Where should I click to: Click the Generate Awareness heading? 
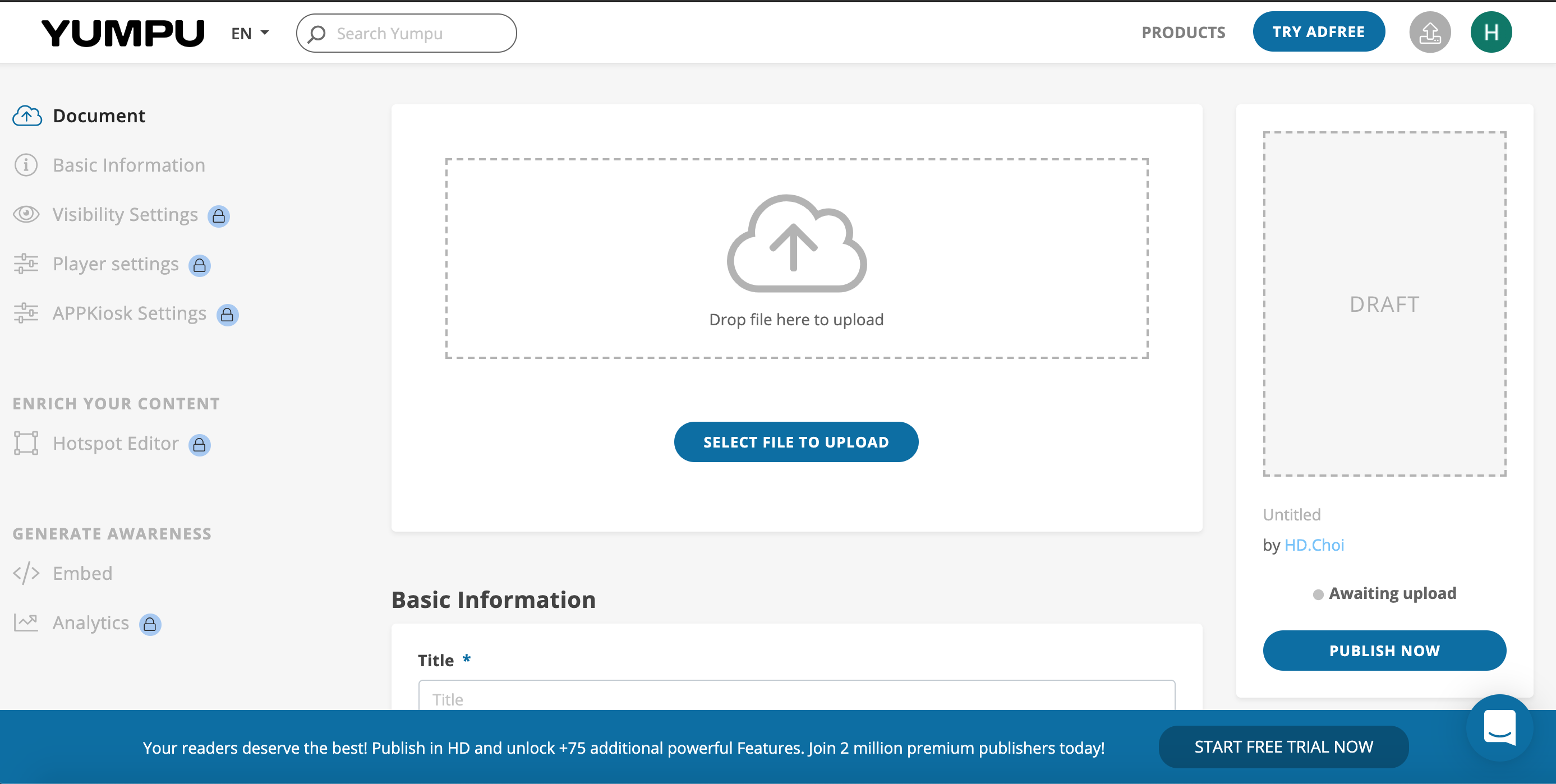[x=112, y=534]
